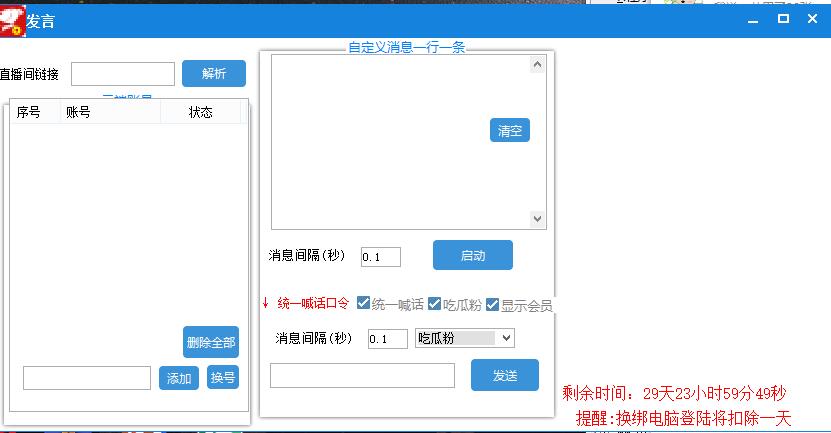This screenshot has height=433, width=831.
Task: Click the scroll up arrow in message box
Action: pos(537,65)
